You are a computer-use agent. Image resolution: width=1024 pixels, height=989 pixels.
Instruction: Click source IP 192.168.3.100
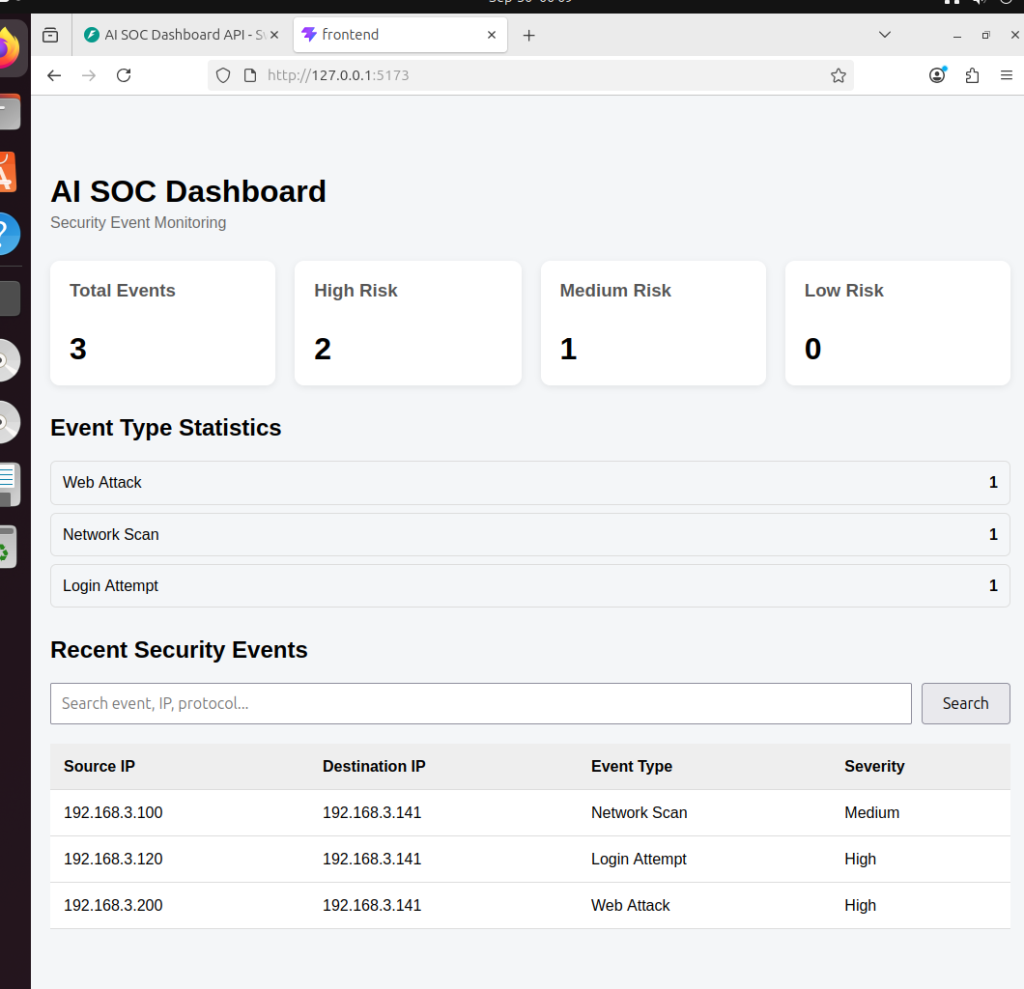113,813
